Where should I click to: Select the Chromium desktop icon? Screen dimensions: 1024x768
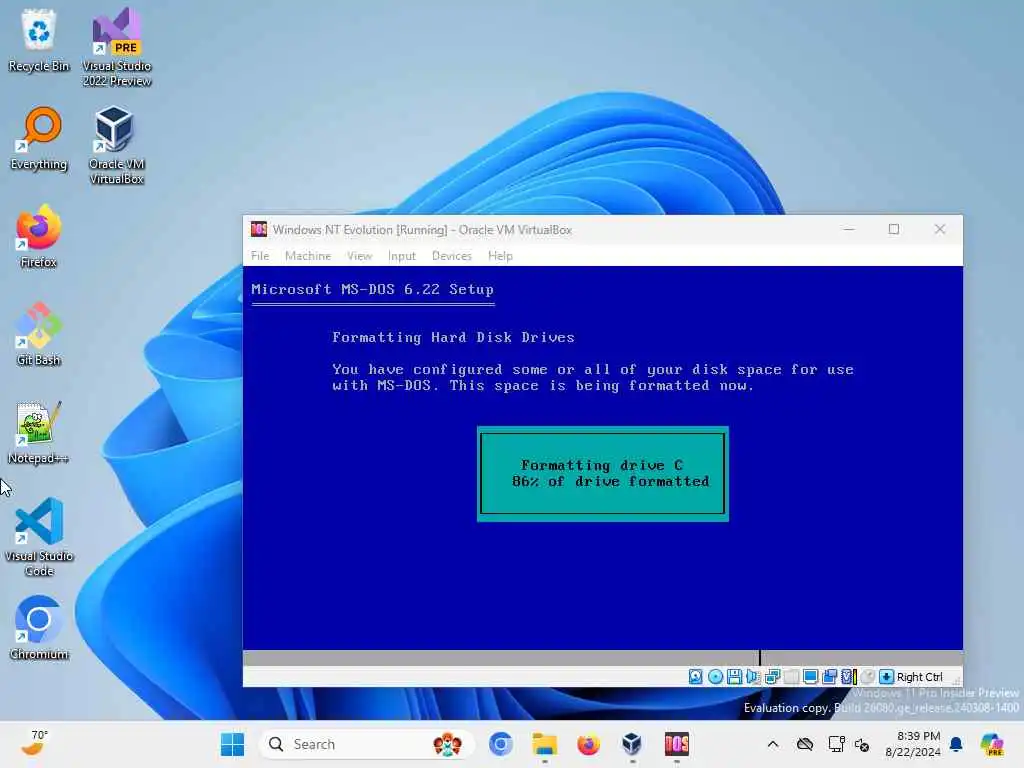(x=39, y=628)
